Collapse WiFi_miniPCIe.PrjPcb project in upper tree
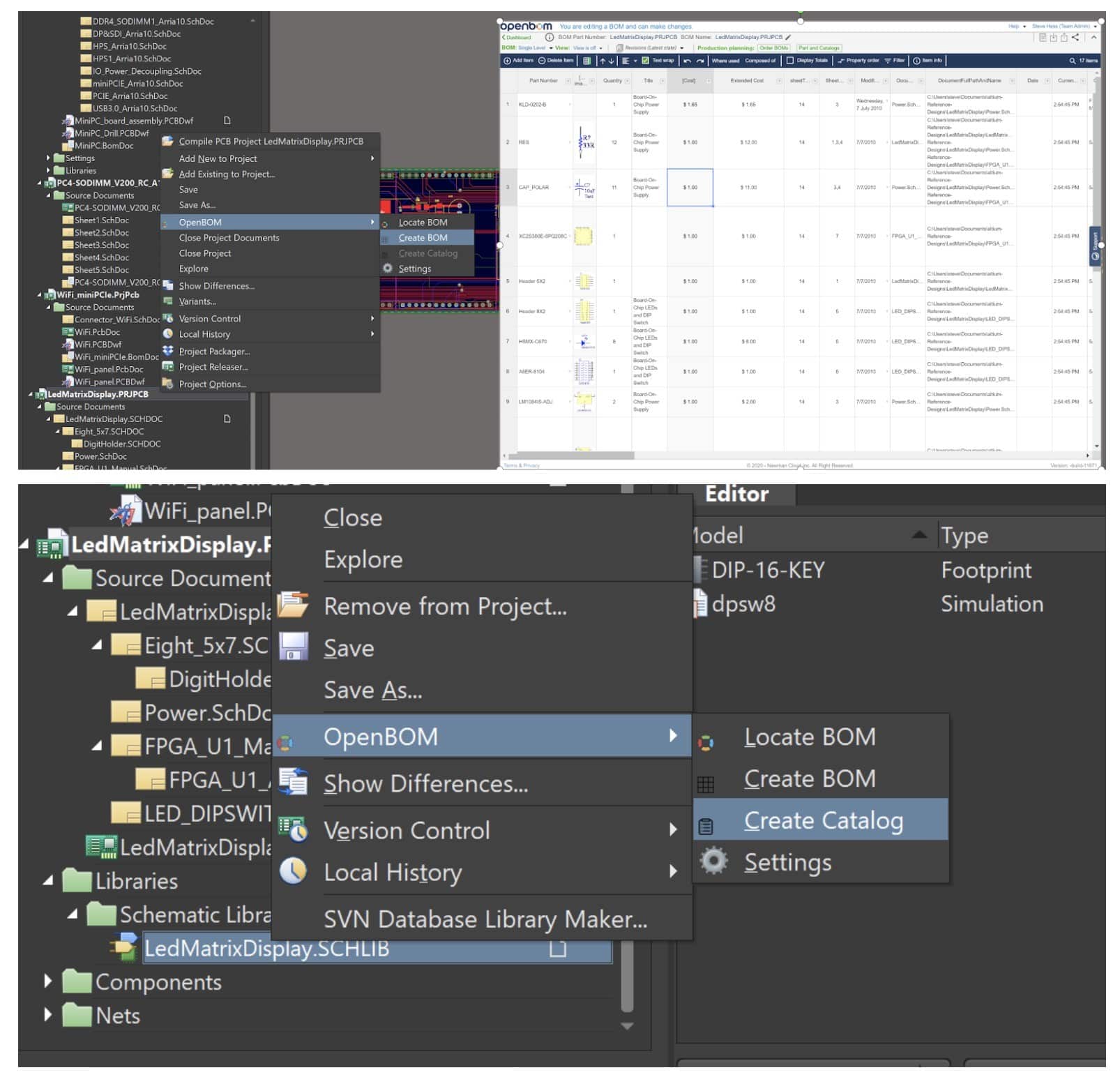The height and width of the screenshot is (1077, 1120). (x=40, y=295)
